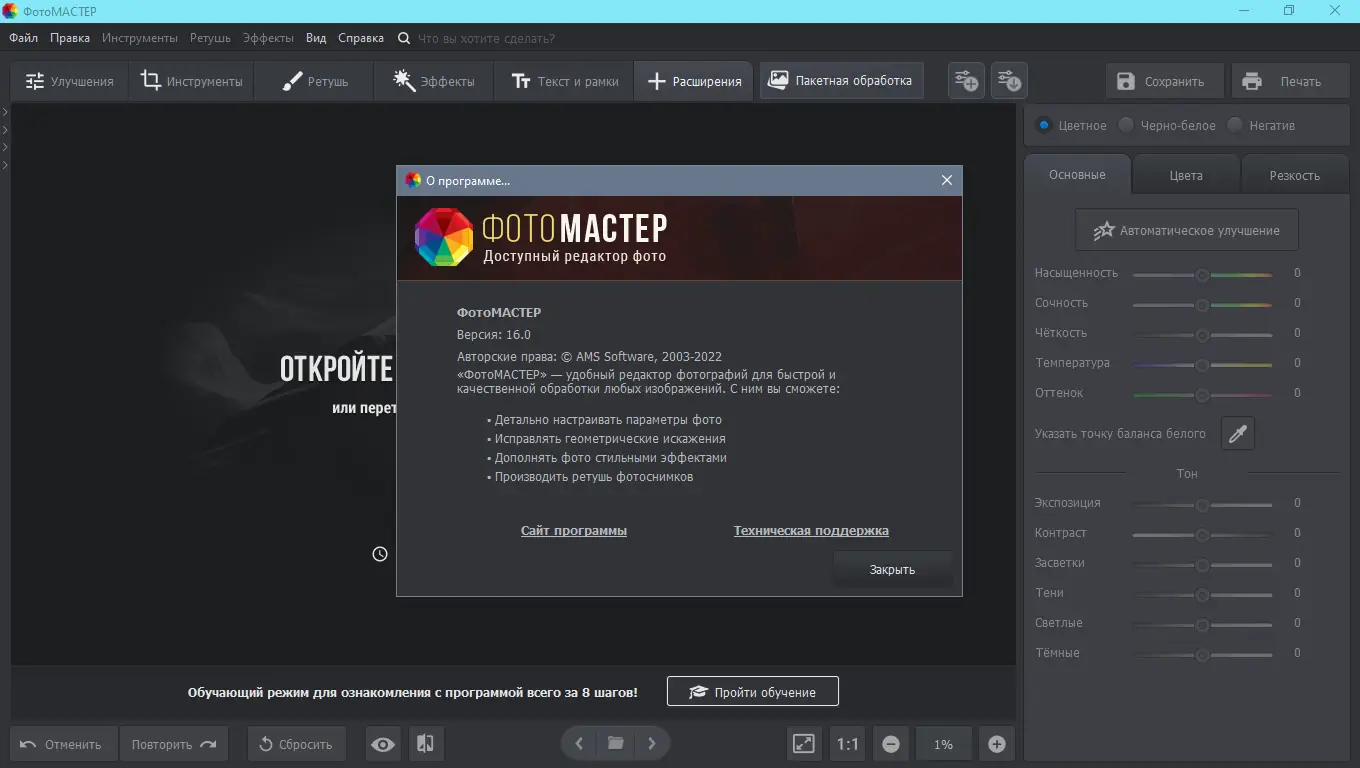This screenshot has height=768, width=1360.
Task: Click the Контраст slider handle
Action: pos(1203,535)
